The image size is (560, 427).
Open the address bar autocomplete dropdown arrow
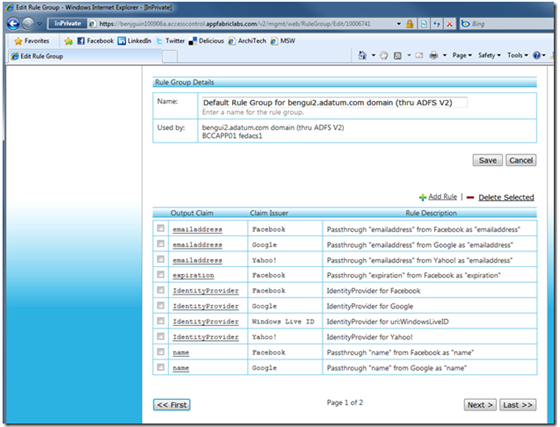pyautogui.click(x=399, y=24)
